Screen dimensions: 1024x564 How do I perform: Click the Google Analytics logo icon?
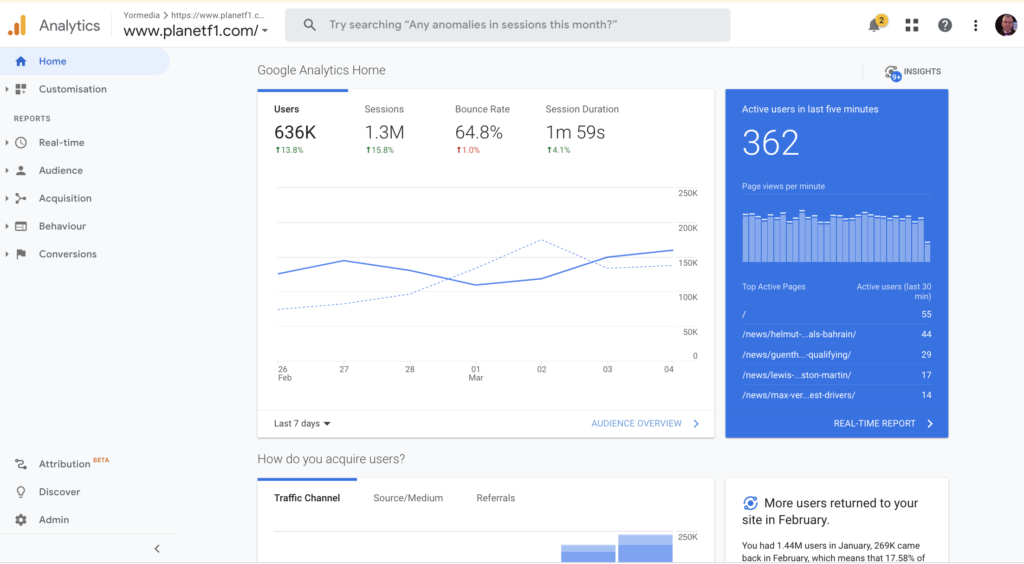pyautogui.click(x=17, y=25)
